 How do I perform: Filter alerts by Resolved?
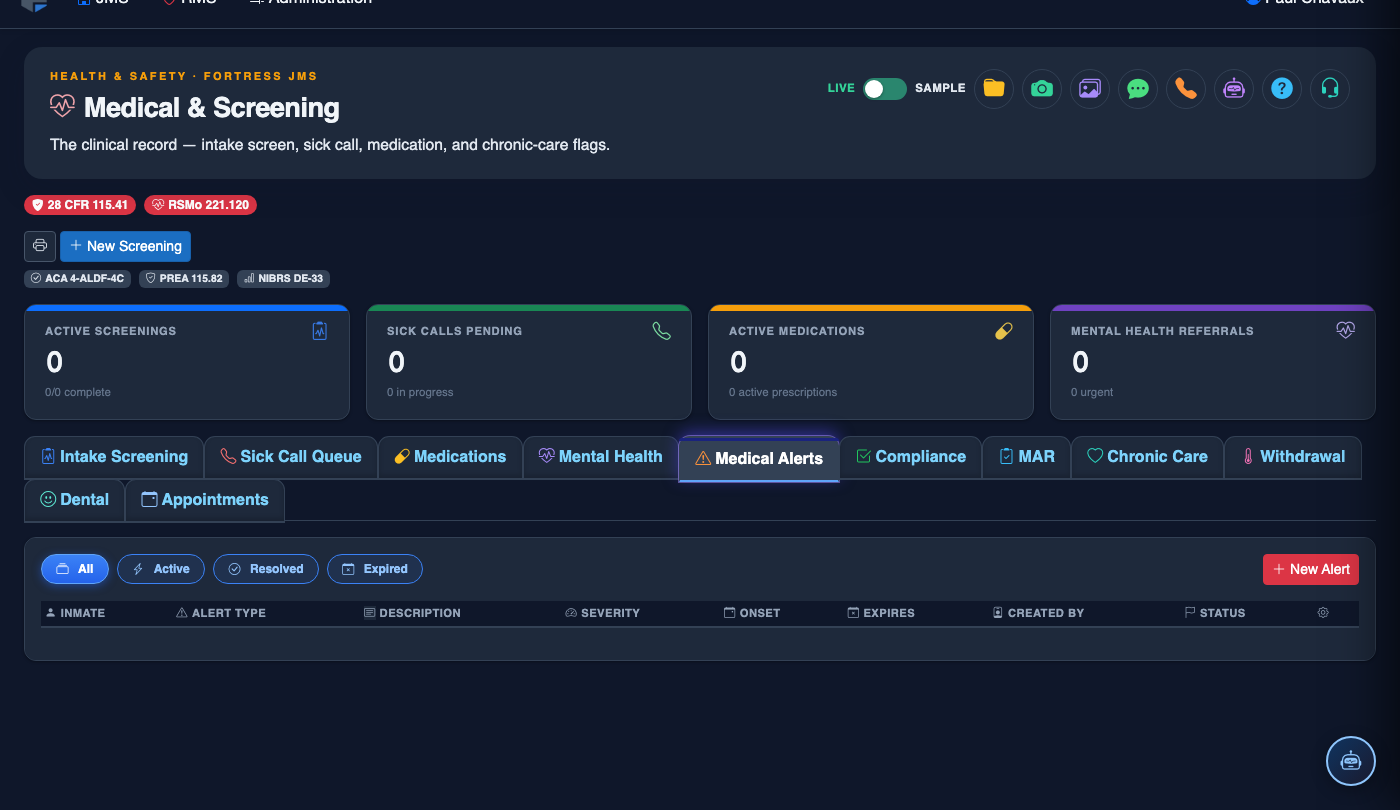[266, 569]
